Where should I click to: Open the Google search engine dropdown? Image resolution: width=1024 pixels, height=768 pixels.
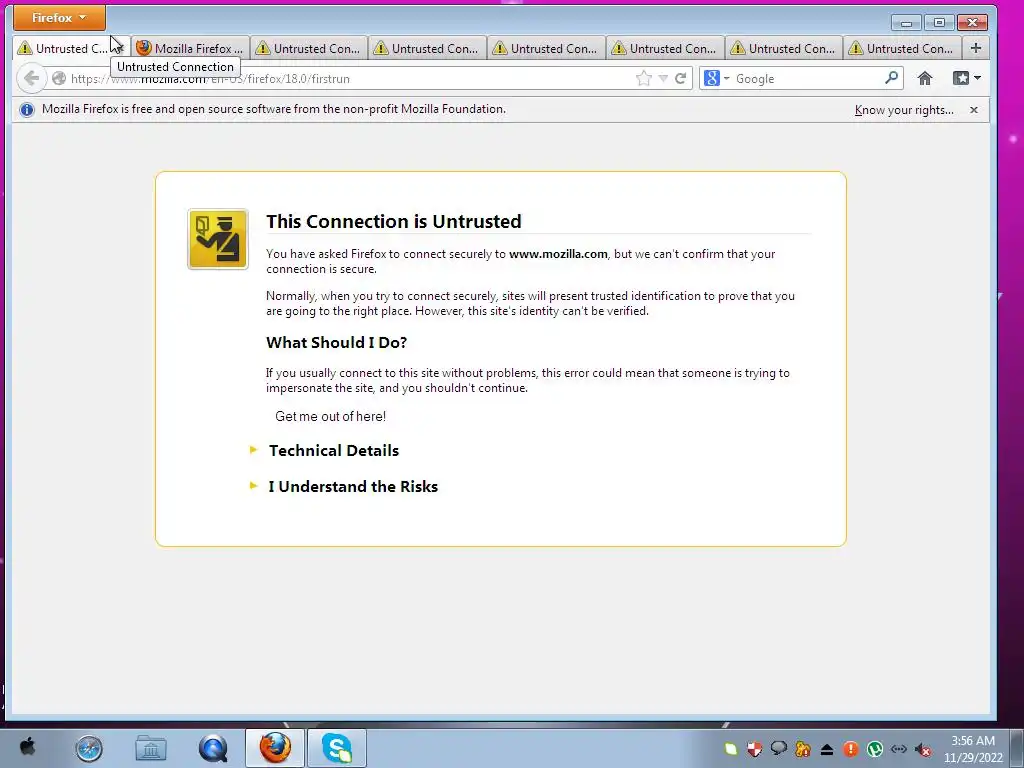[716, 78]
